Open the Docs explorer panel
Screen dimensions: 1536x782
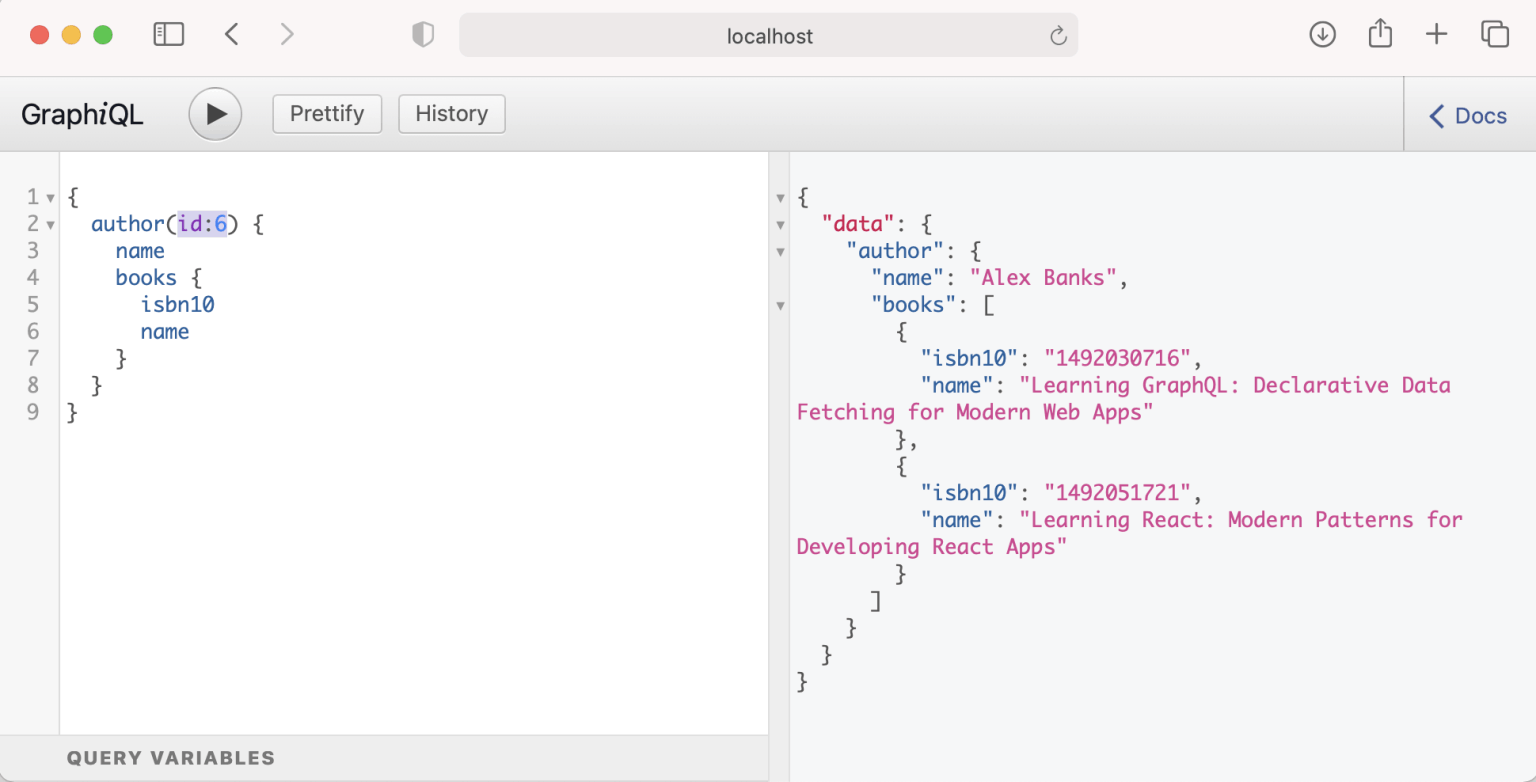click(x=1468, y=116)
